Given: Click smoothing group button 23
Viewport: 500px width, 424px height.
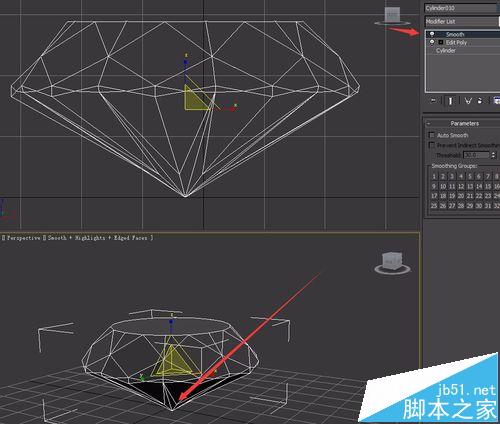Looking at the screenshot, I should tap(488, 196).
